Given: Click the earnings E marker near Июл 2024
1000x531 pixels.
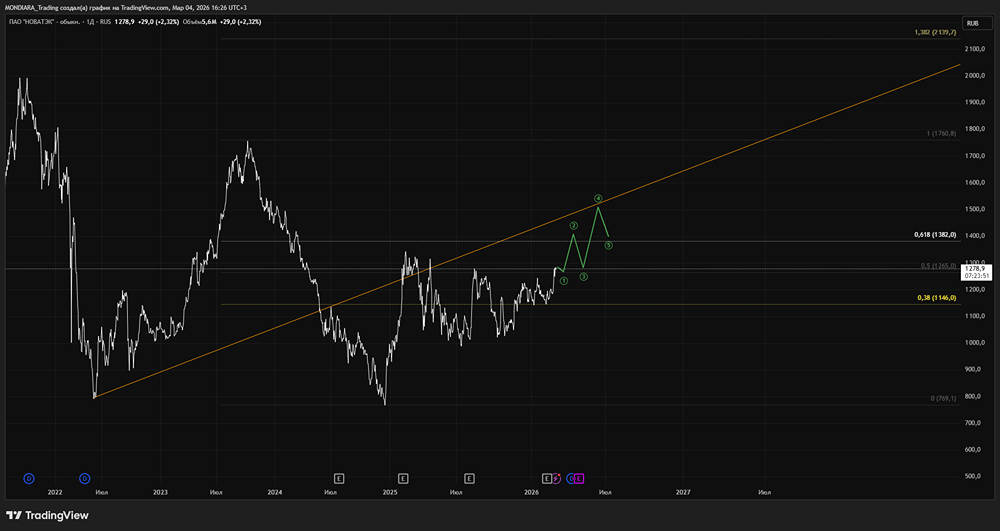Looking at the screenshot, I should point(339,478).
